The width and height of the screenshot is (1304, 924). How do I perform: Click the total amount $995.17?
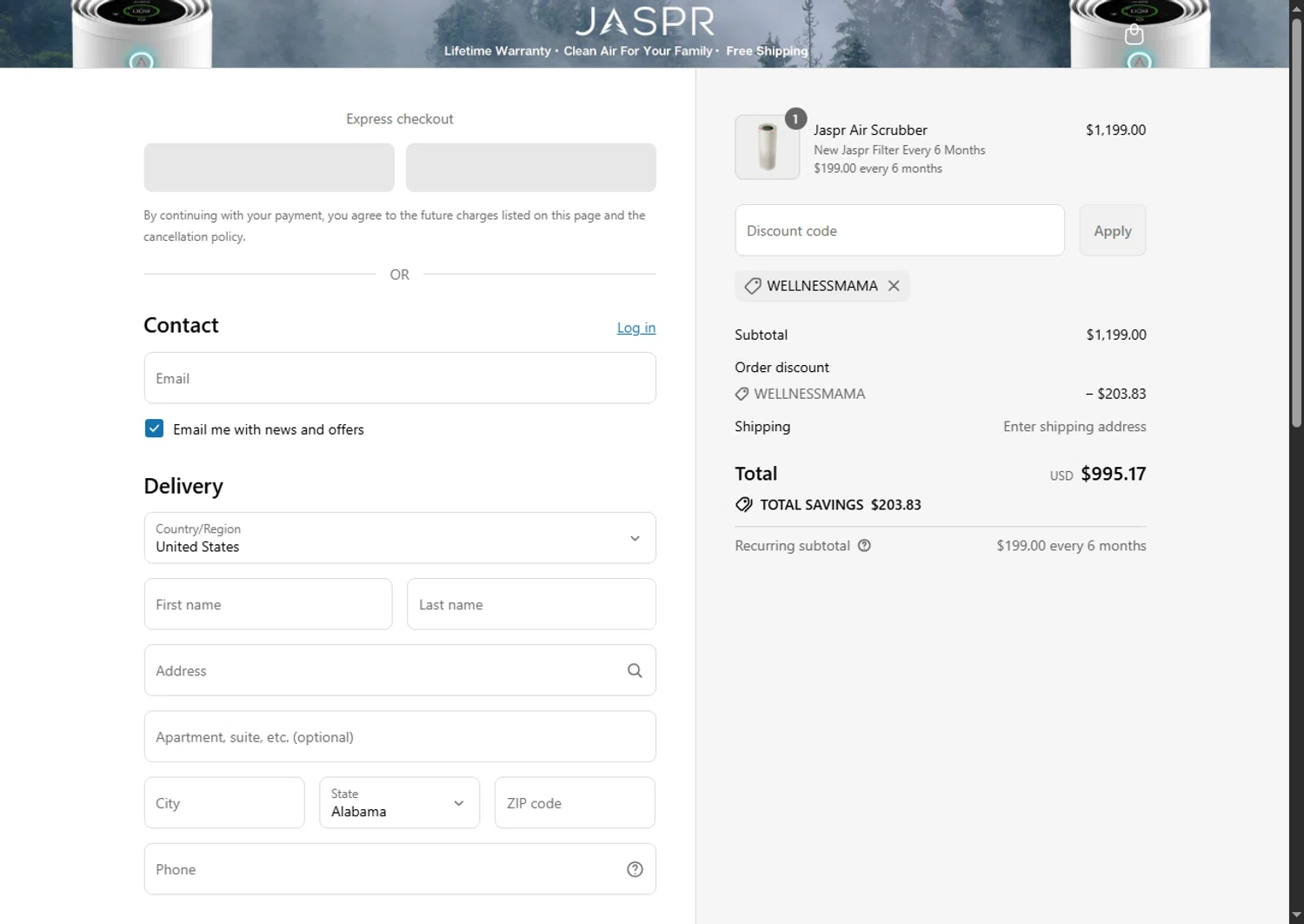1114,474
